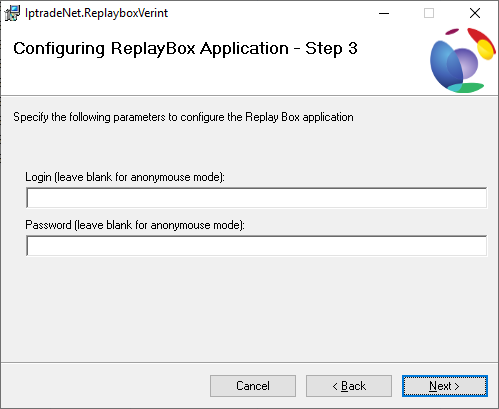The image size is (499, 409).
Task: Click the greyed-out maximize button
Action: click(429, 13)
